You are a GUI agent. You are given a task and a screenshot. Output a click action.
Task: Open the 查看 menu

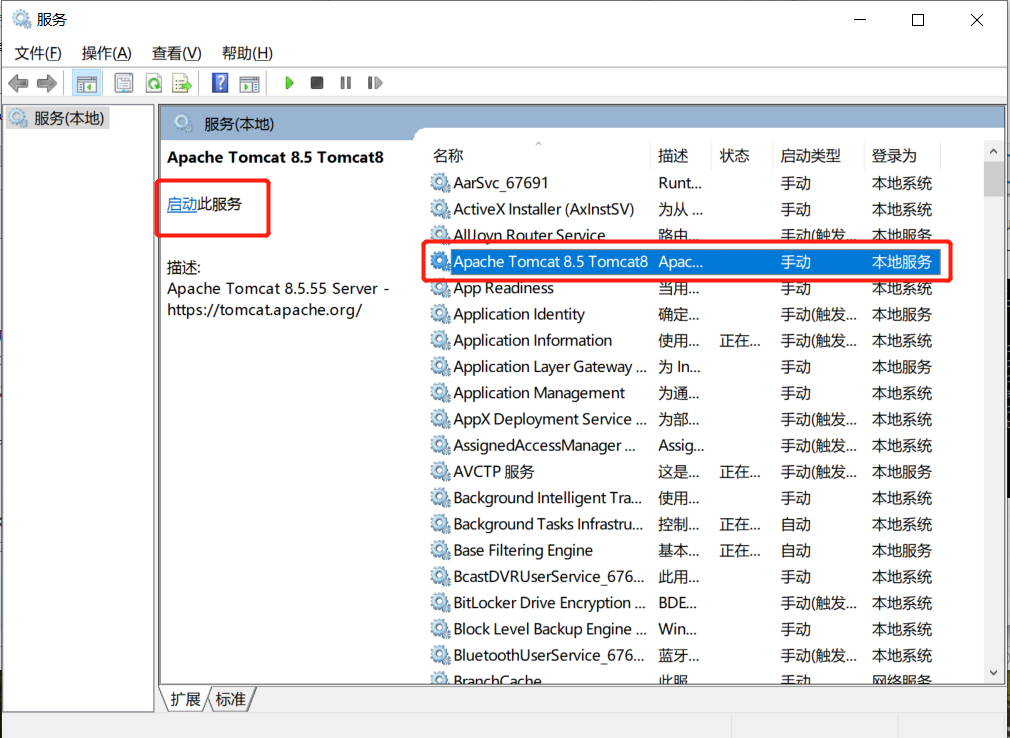point(176,53)
